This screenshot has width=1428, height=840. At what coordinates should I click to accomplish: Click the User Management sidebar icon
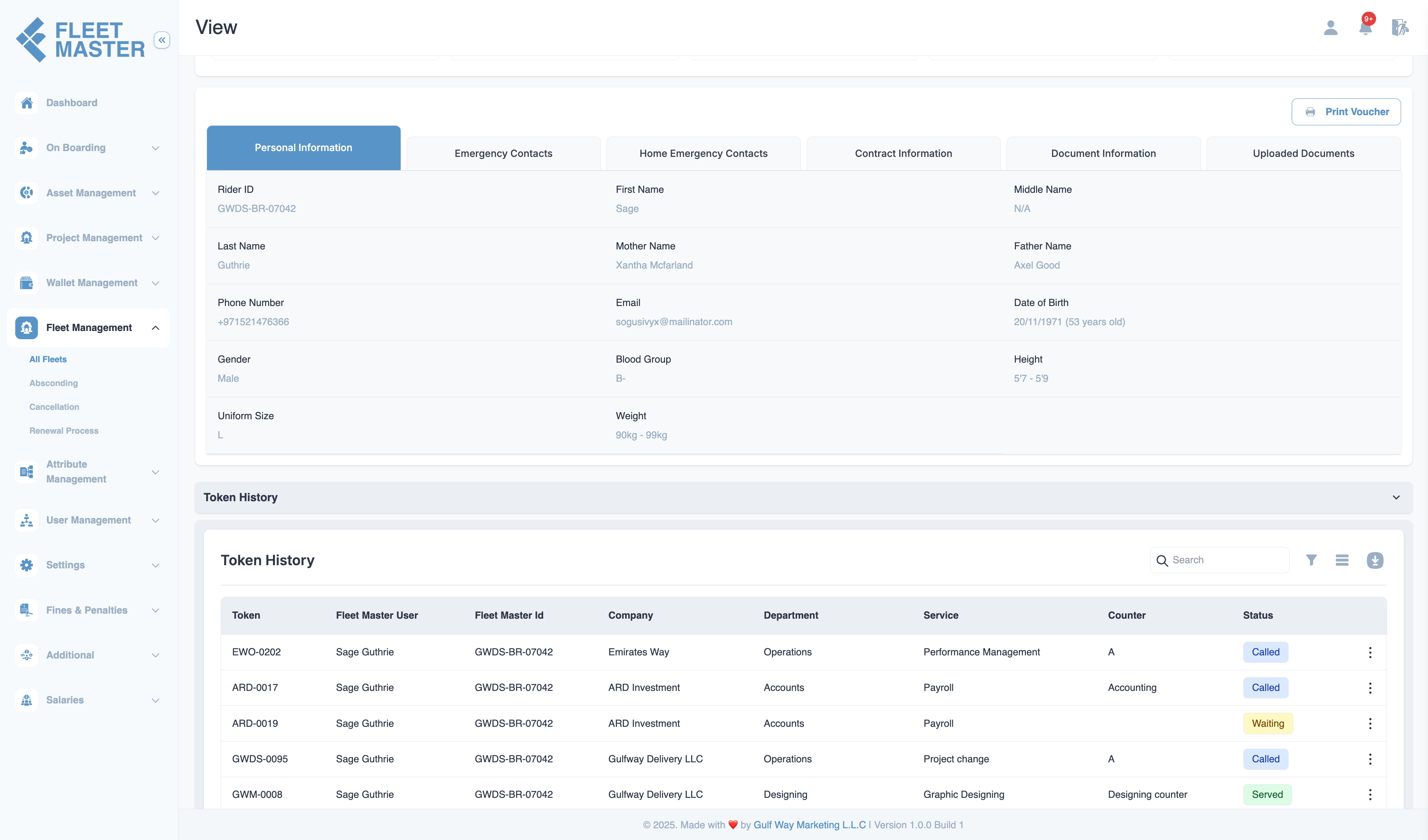[x=27, y=520]
